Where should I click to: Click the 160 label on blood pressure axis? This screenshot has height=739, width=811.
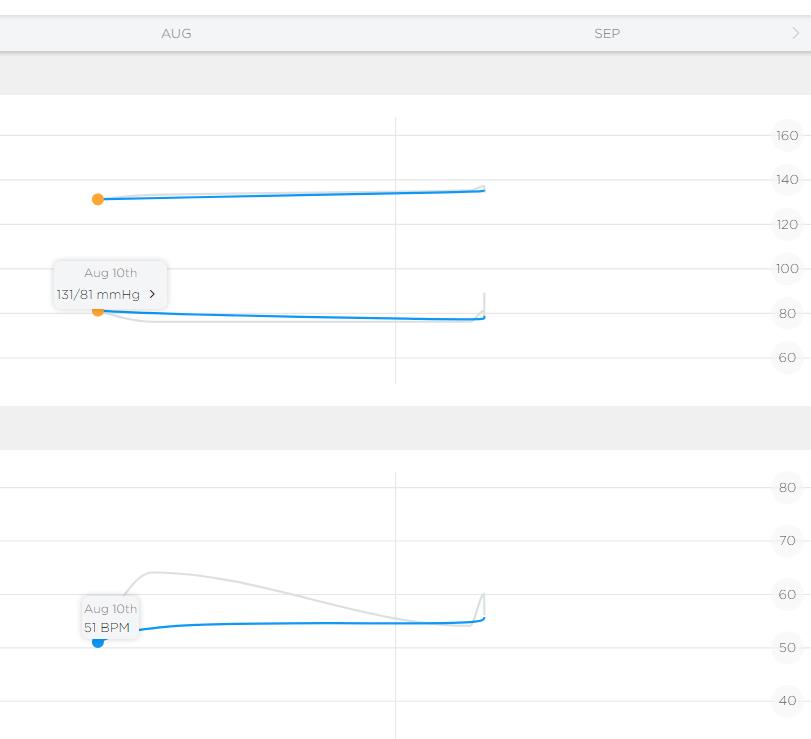787,135
